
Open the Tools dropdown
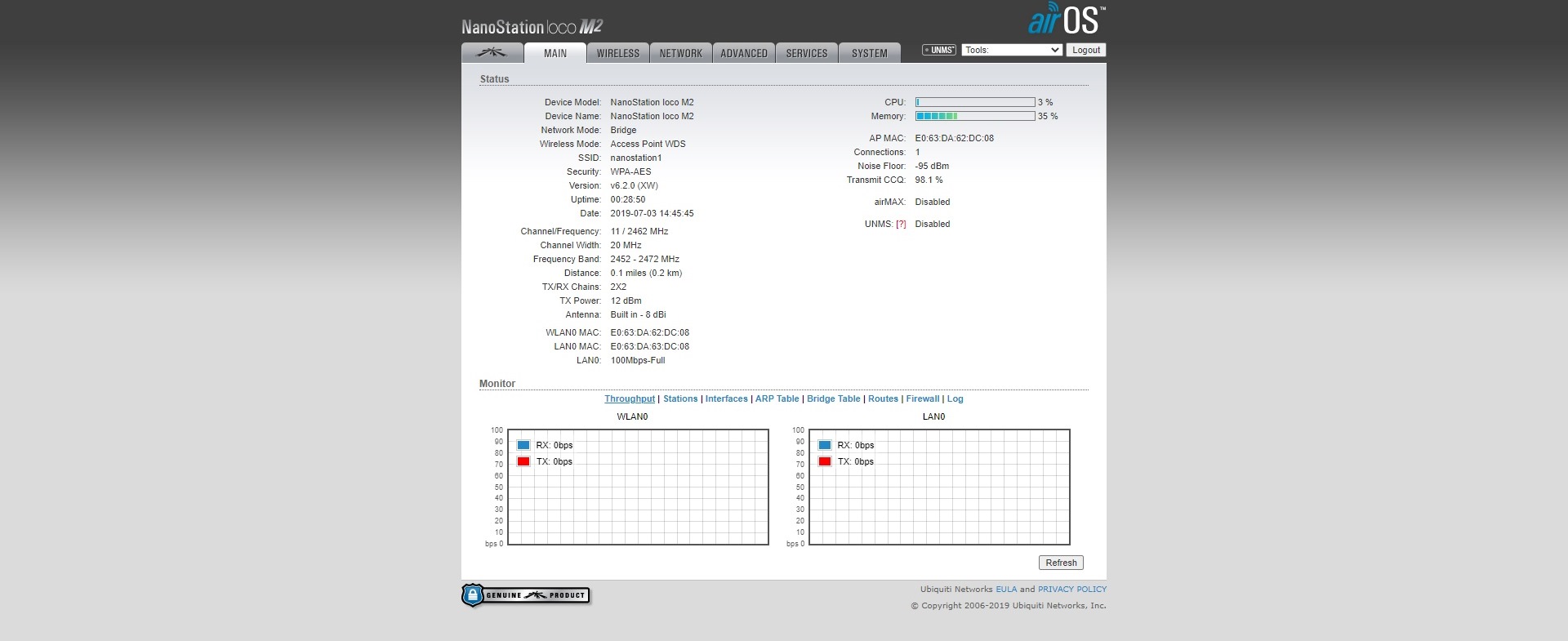tap(1012, 50)
